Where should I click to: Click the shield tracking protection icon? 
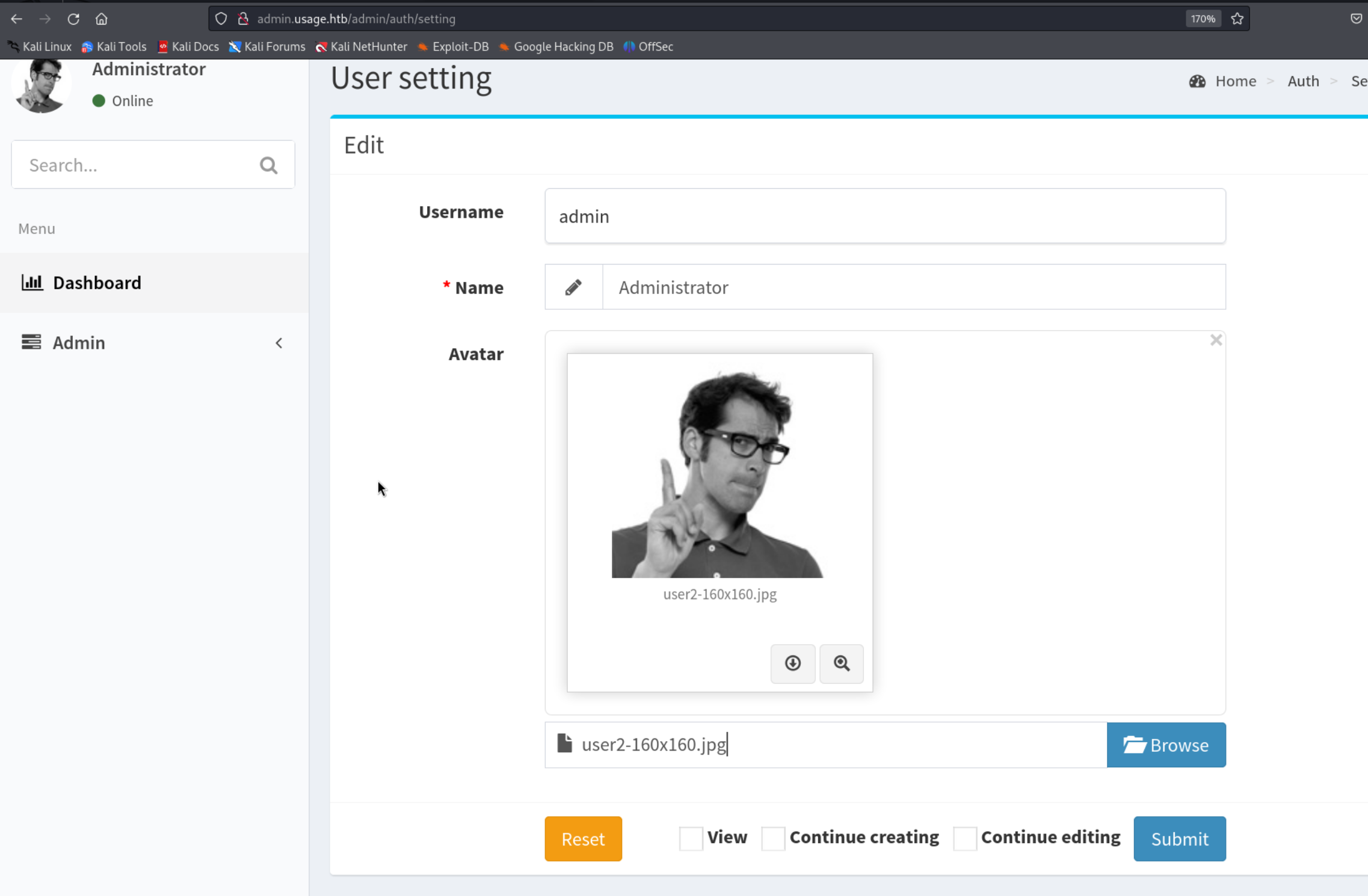(221, 19)
